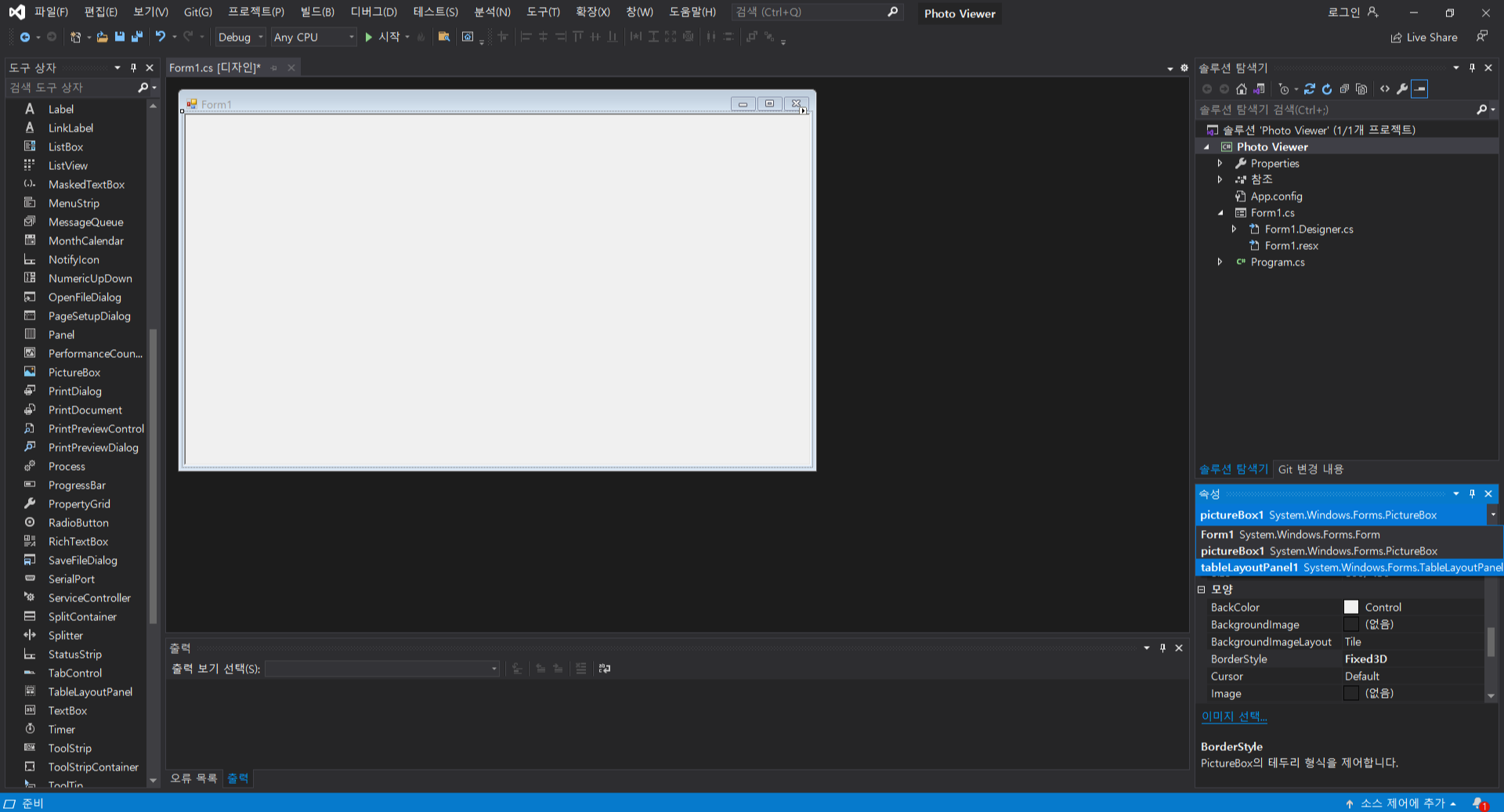Image resolution: width=1504 pixels, height=812 pixels.
Task: Select Form1.resx in Solution Explorer
Action: (1291, 246)
